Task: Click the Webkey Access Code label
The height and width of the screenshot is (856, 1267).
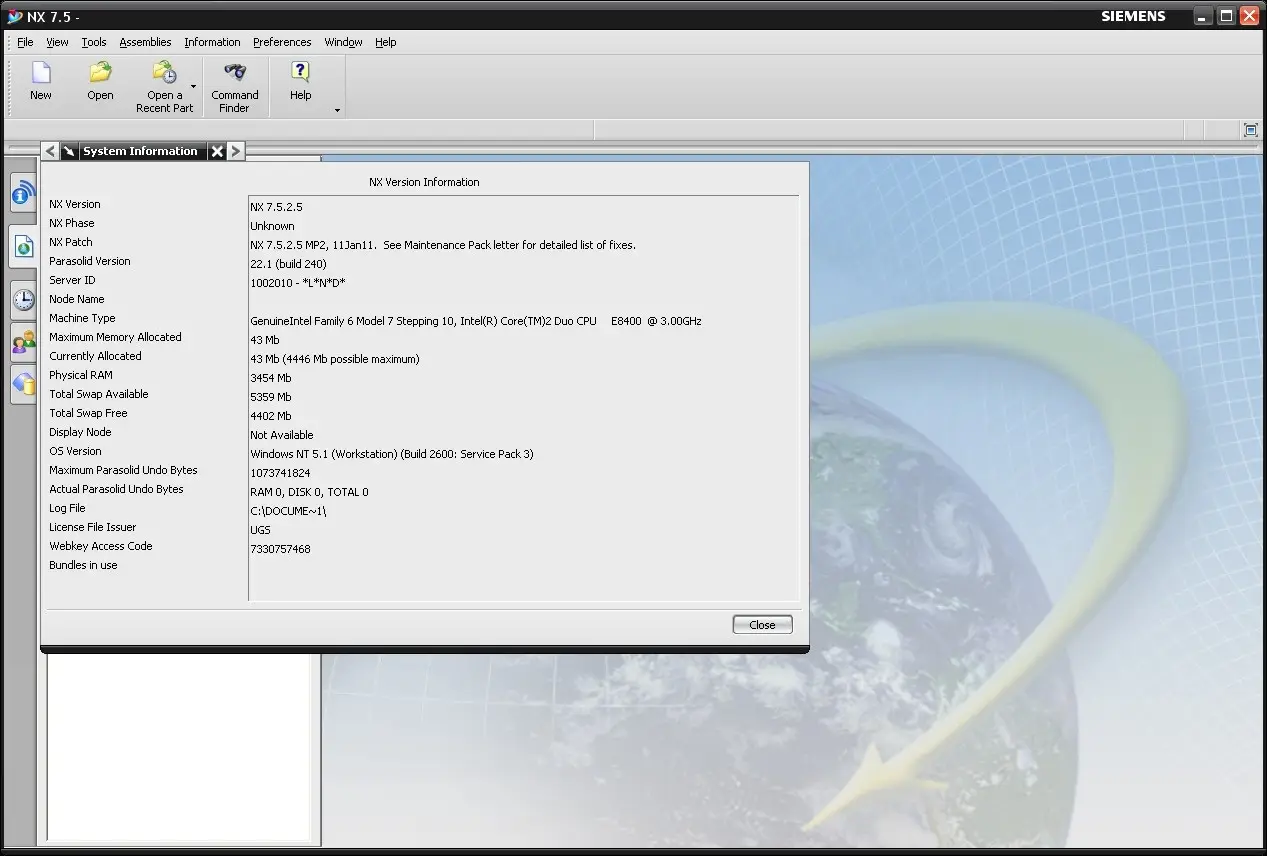Action: click(x=101, y=546)
